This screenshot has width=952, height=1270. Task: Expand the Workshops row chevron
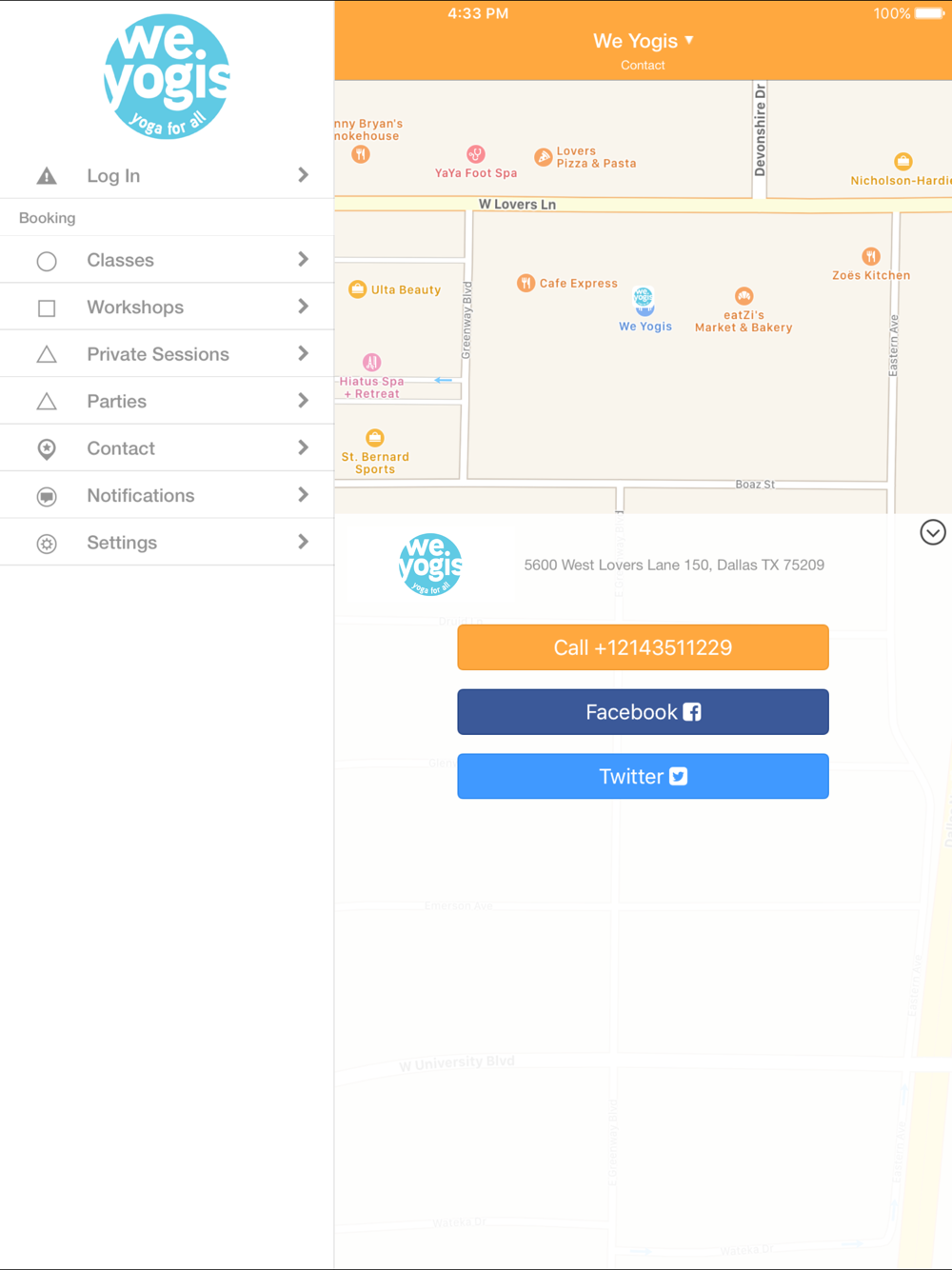click(303, 307)
